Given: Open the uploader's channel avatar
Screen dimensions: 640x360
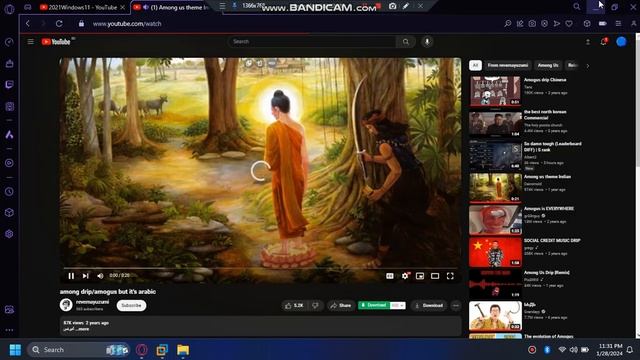Looking at the screenshot, I should [x=66, y=305].
